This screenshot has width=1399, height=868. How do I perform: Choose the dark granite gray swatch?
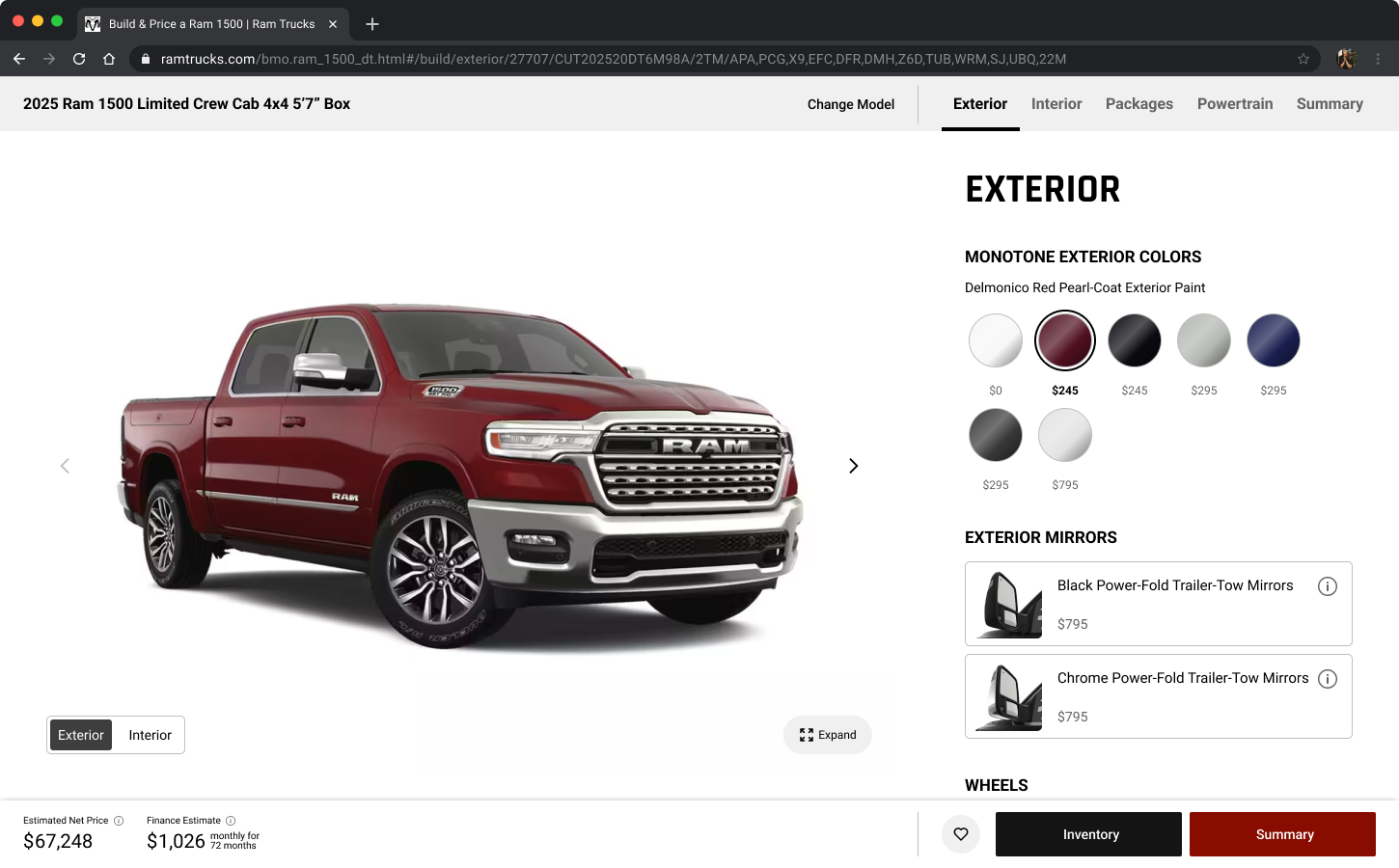(996, 435)
